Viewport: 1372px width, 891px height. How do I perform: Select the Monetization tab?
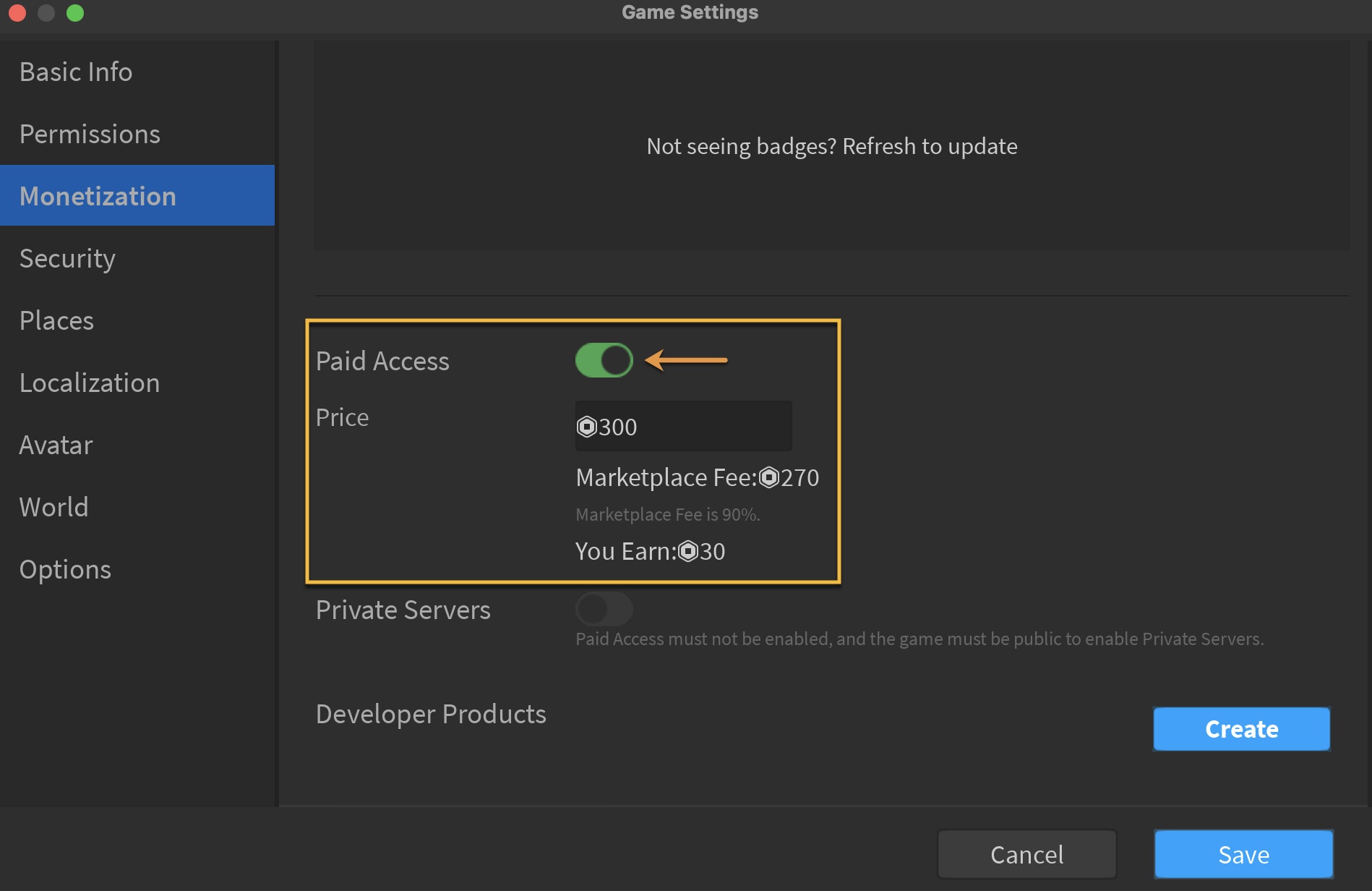click(98, 197)
